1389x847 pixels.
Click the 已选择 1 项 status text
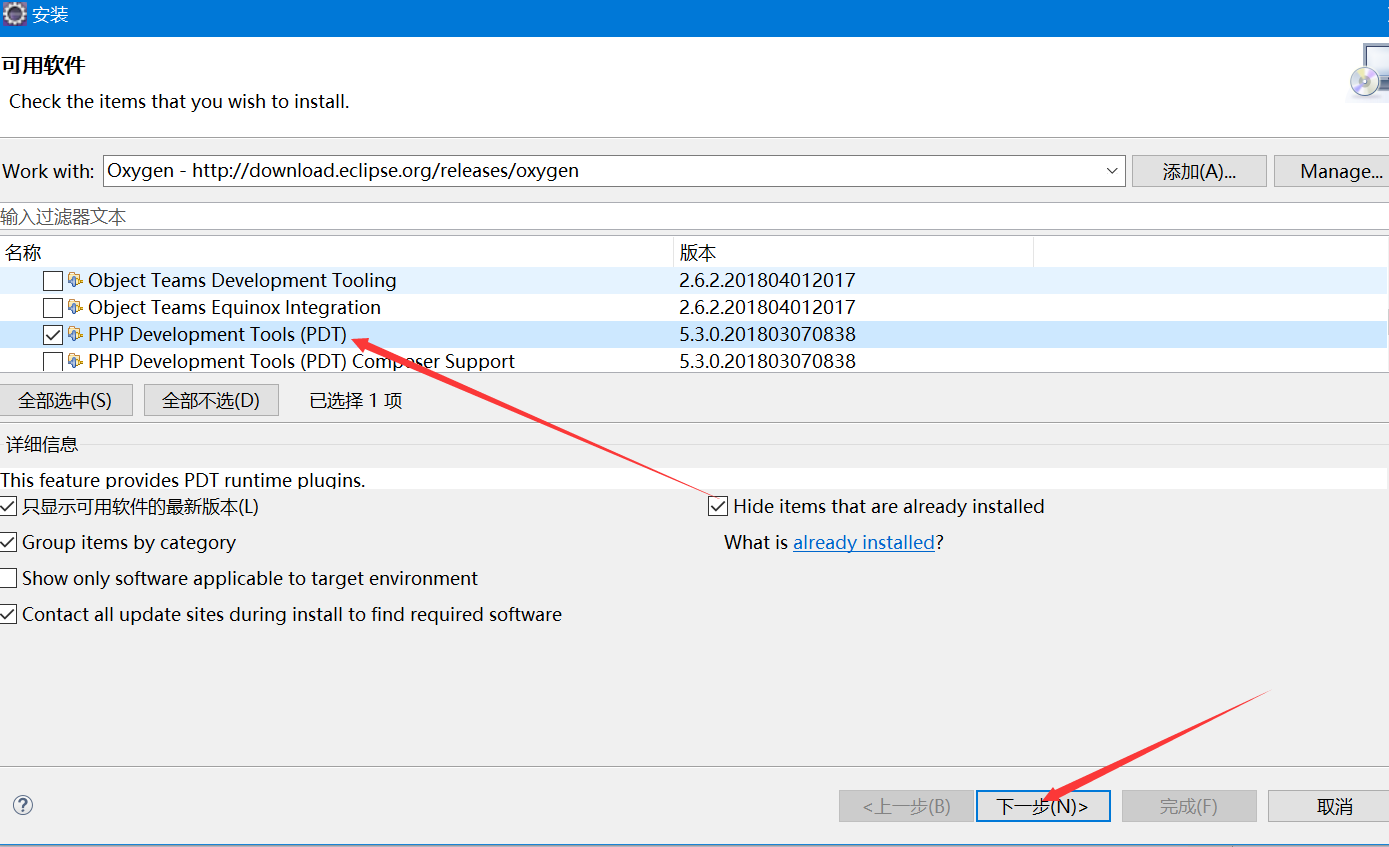pos(355,400)
